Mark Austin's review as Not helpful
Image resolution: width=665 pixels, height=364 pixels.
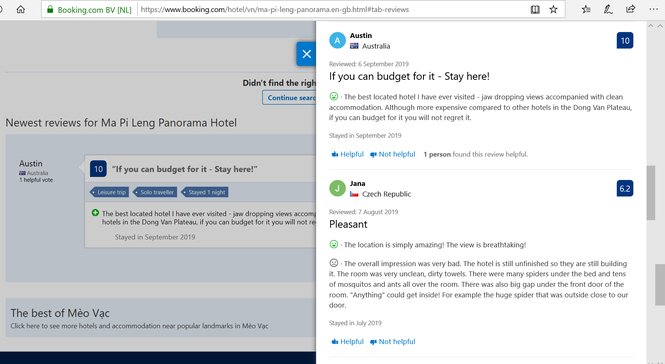point(393,154)
